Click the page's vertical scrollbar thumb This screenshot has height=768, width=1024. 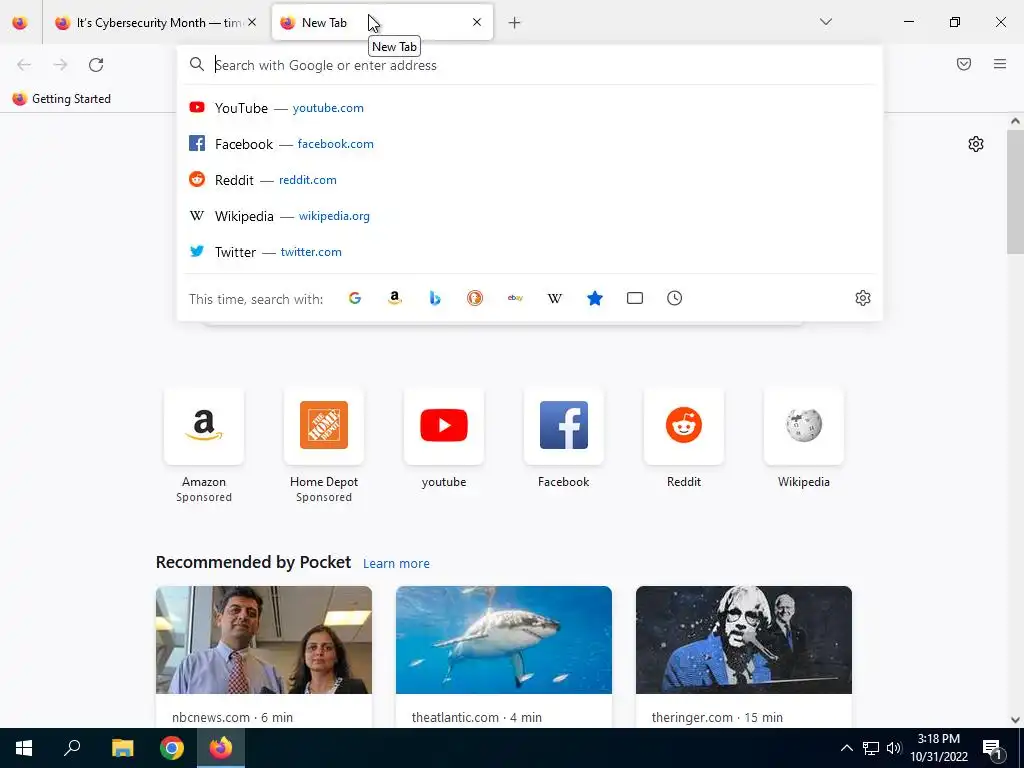click(1015, 191)
